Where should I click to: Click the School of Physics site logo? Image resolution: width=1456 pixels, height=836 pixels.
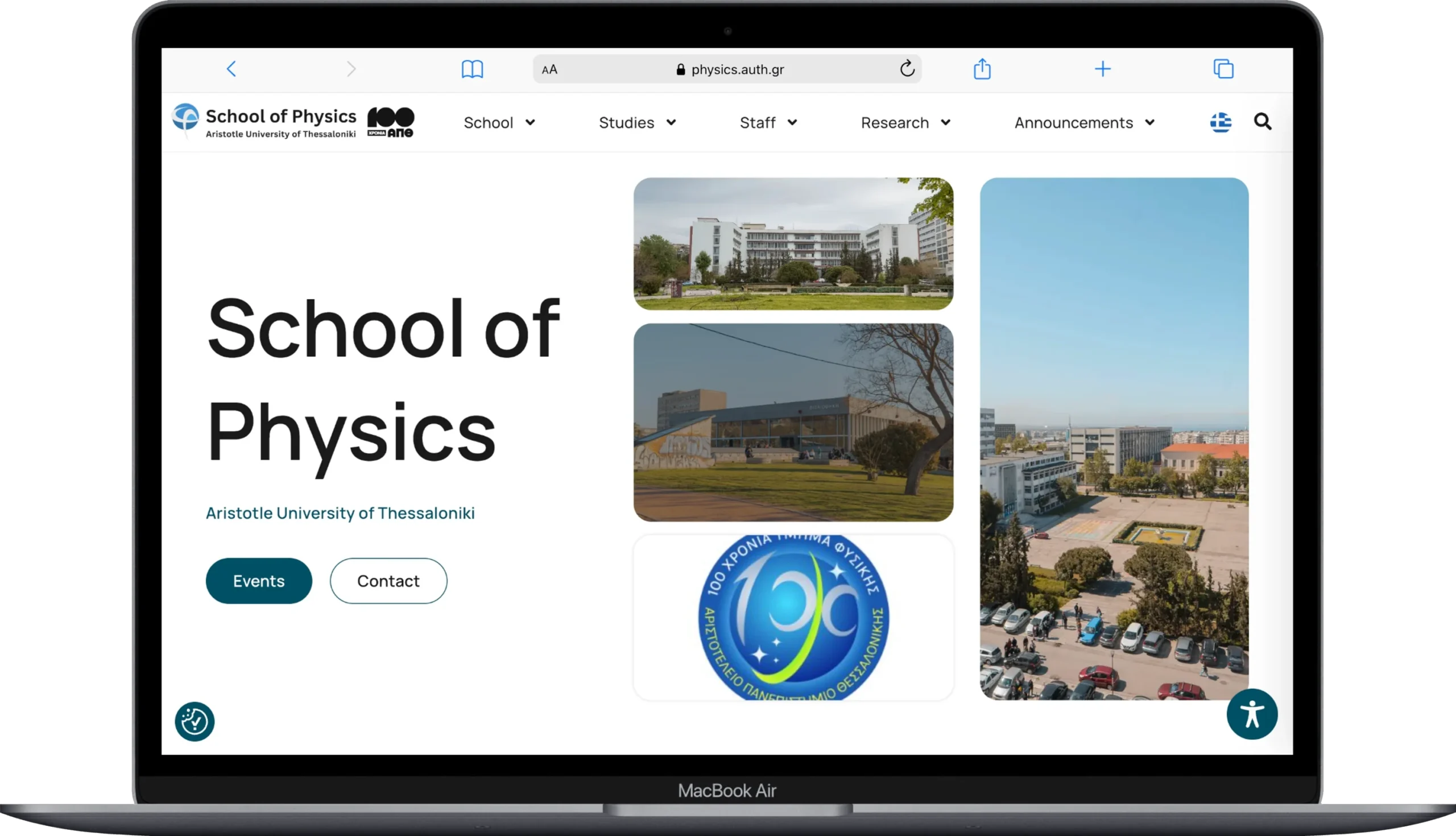[x=264, y=121]
